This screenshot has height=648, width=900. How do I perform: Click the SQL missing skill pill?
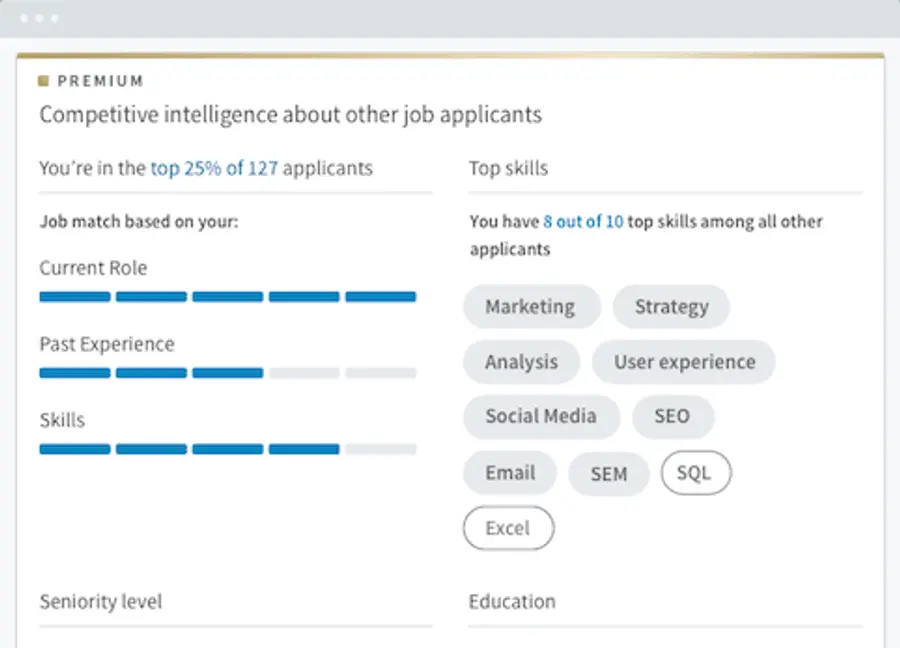coord(696,473)
